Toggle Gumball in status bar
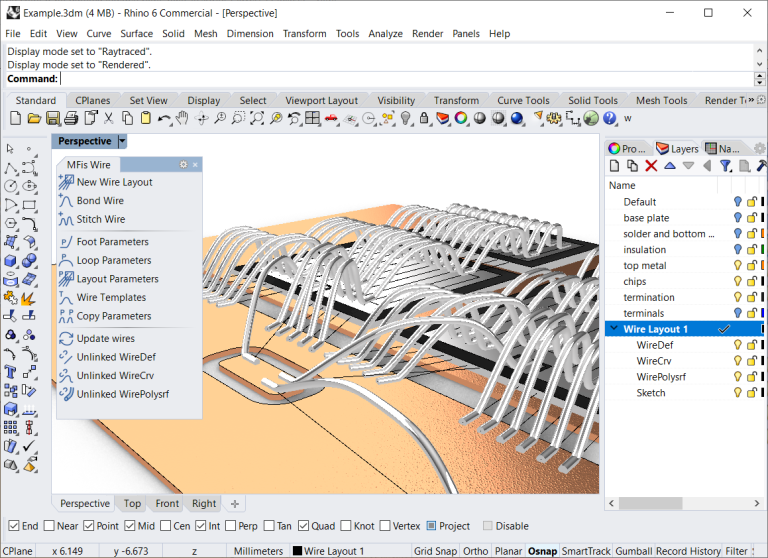This screenshot has height=558, width=768. point(634,551)
